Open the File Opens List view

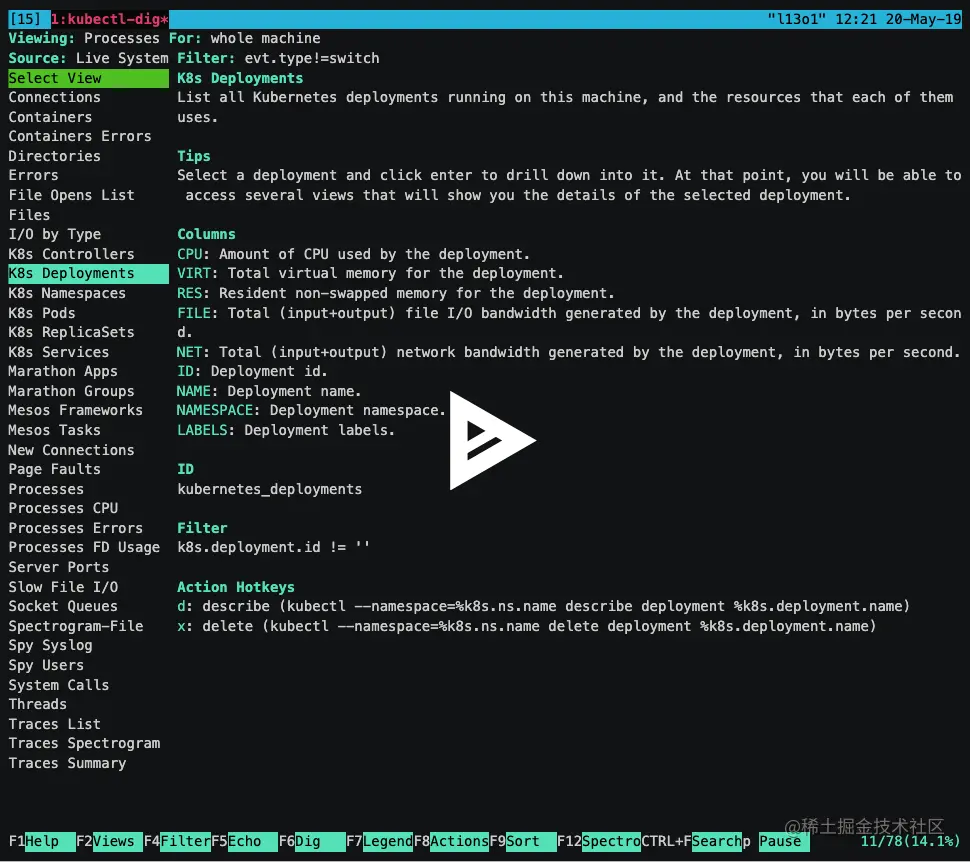[71, 195]
